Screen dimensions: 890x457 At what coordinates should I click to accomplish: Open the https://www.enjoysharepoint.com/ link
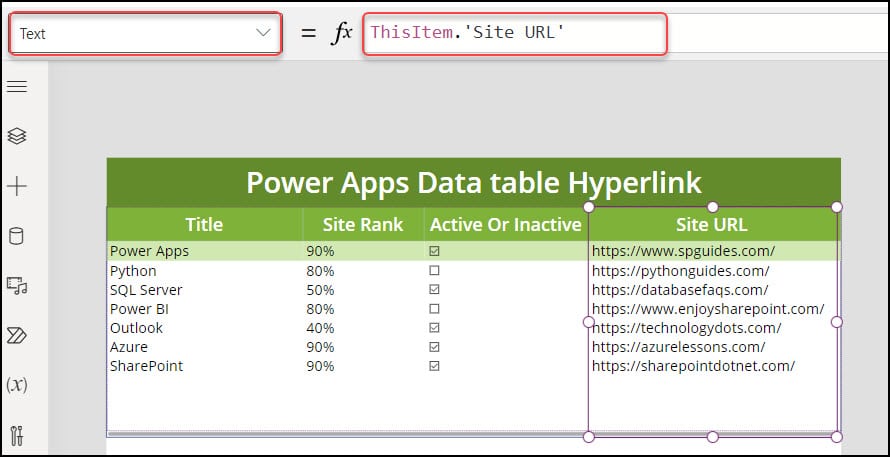point(708,309)
